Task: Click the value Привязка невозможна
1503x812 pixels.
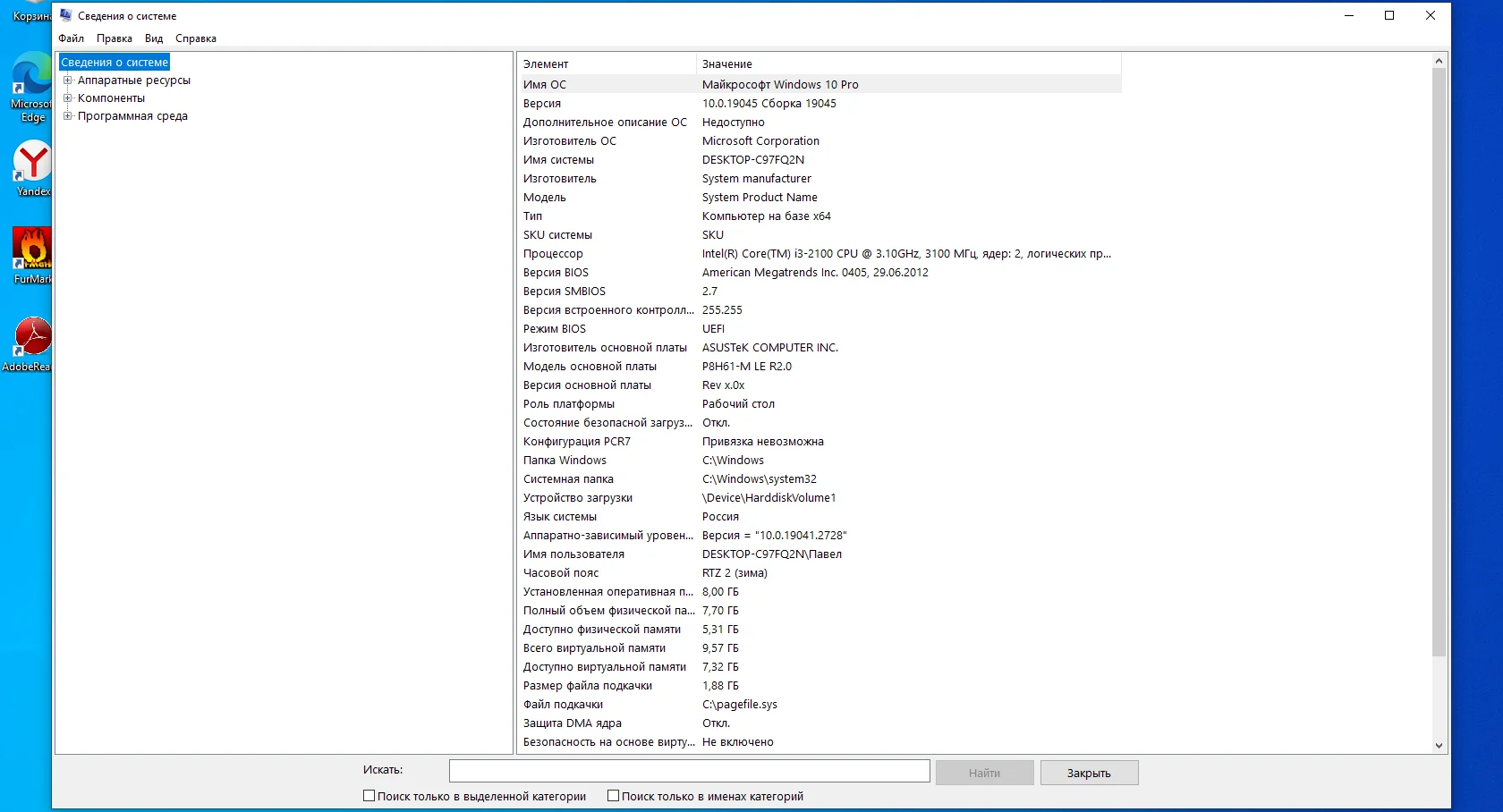Action: point(763,442)
